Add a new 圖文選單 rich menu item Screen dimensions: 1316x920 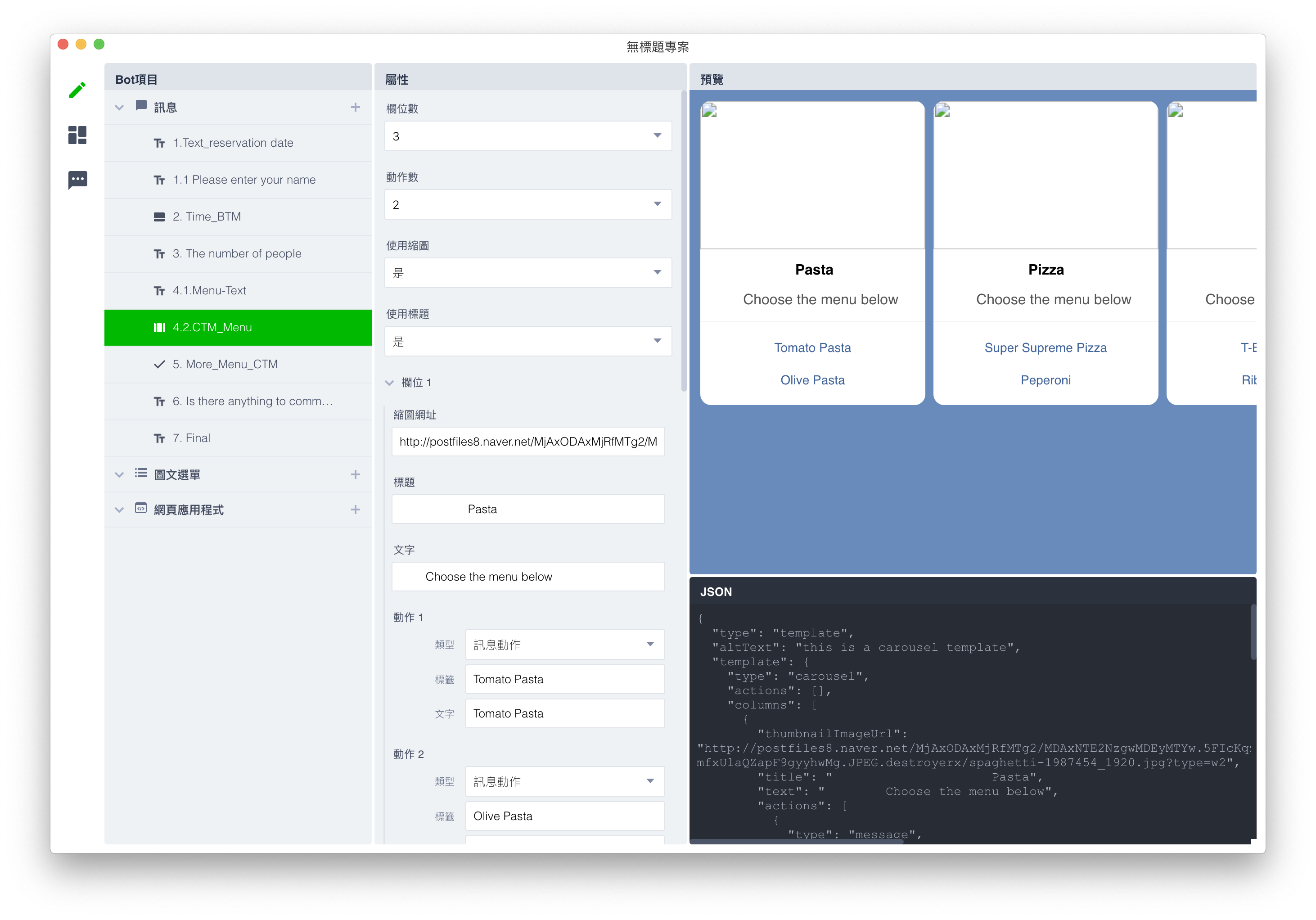[x=356, y=474]
